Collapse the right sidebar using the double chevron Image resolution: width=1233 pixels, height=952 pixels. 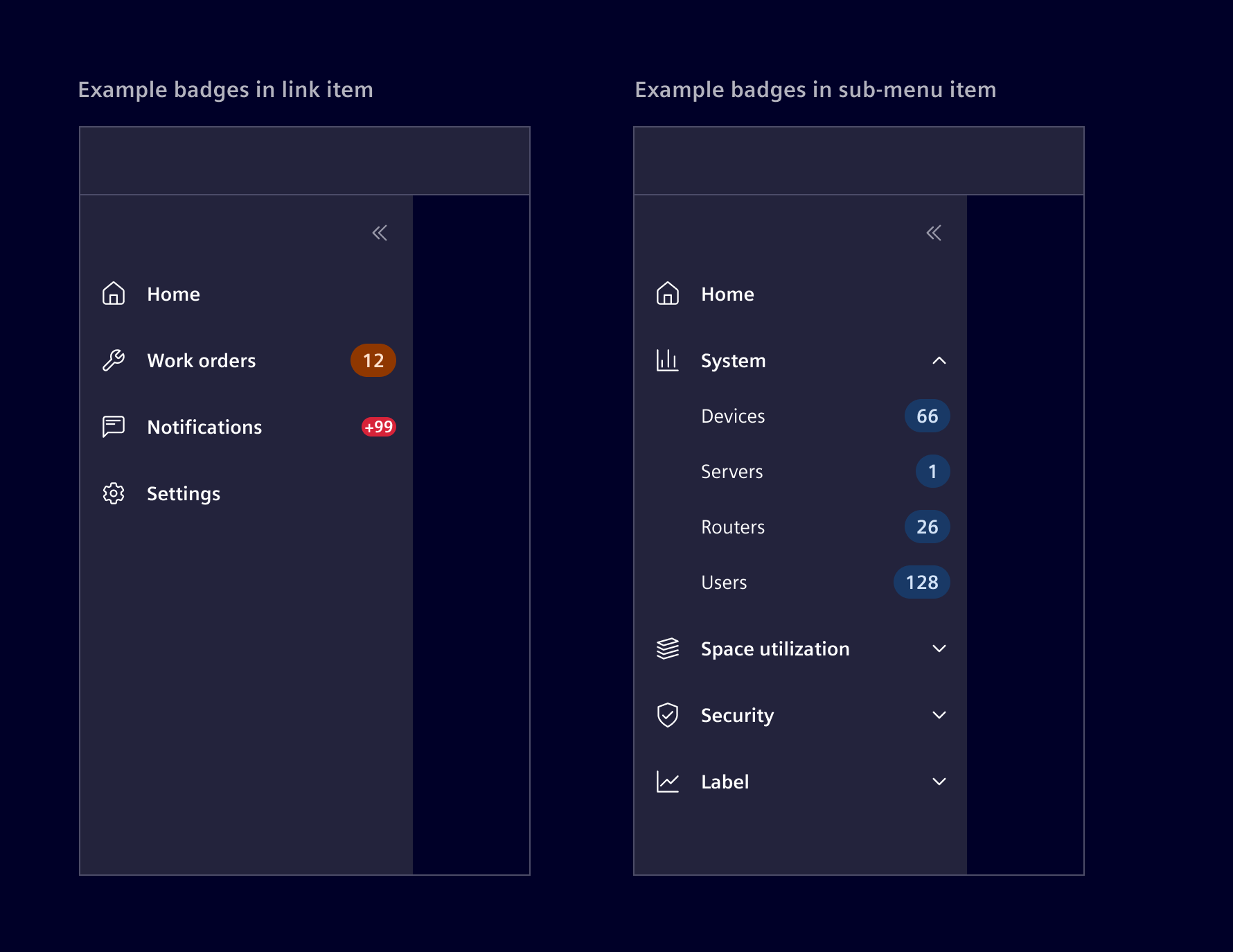[x=934, y=233]
